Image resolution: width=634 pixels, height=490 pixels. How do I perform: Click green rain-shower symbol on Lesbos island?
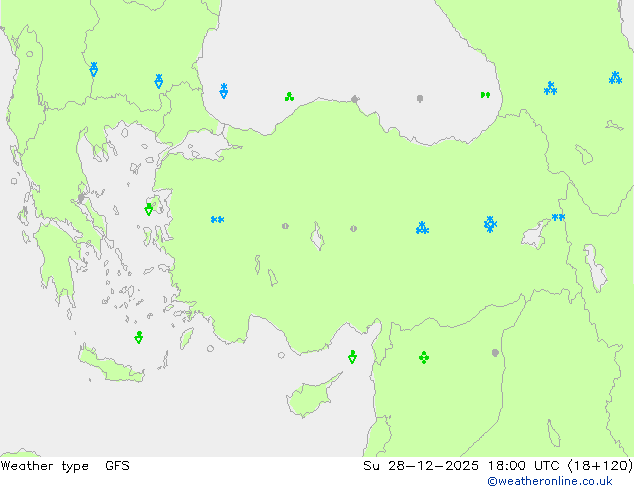(x=148, y=209)
